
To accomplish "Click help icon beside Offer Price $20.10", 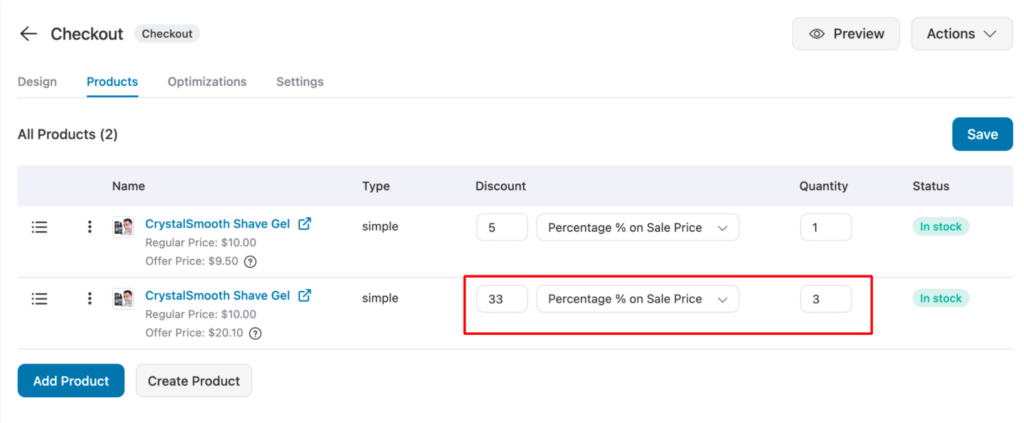I will pos(255,333).
